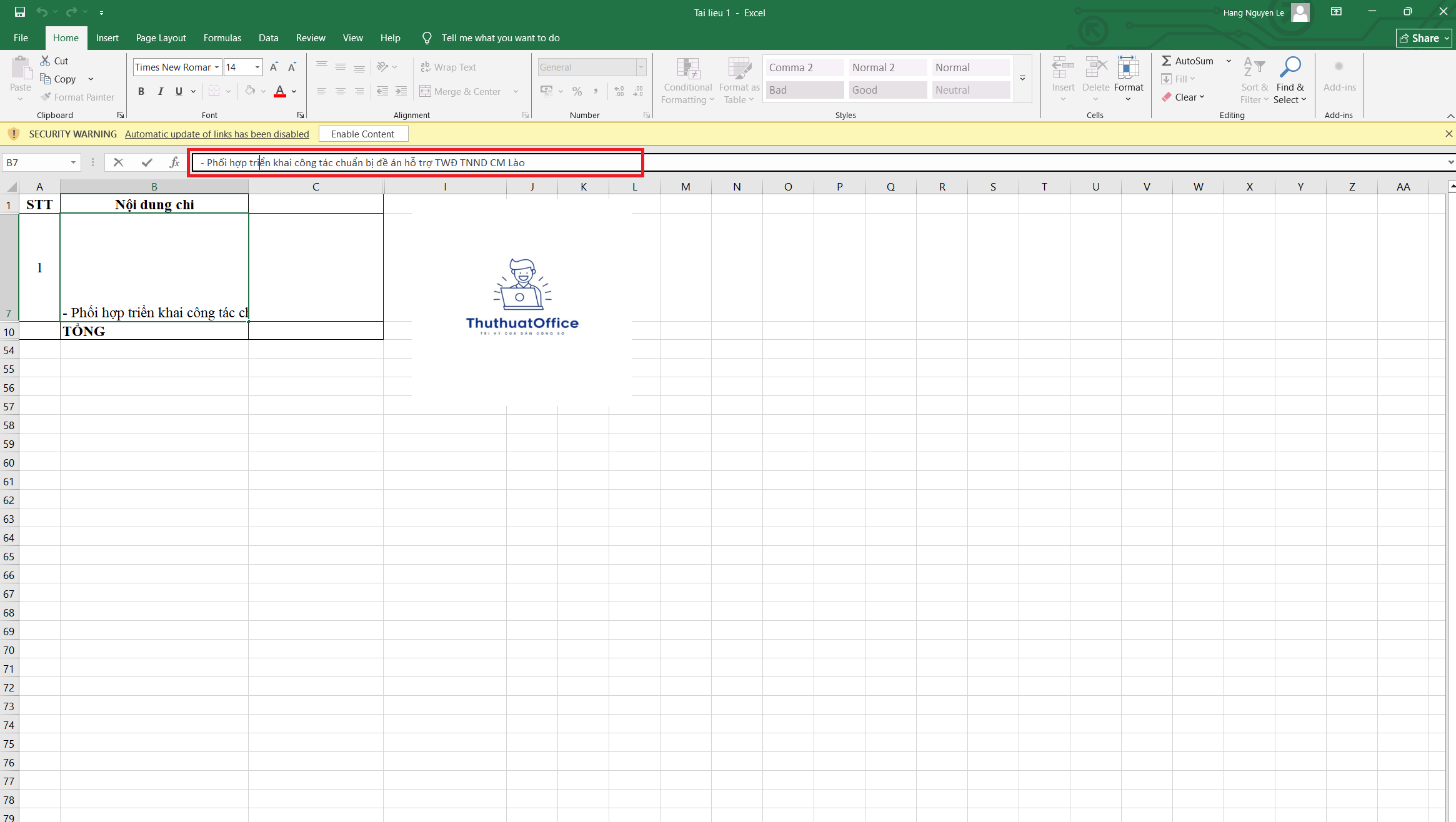This screenshot has width=1456, height=822.
Task: Dismiss the security warning bar
Action: (1449, 134)
